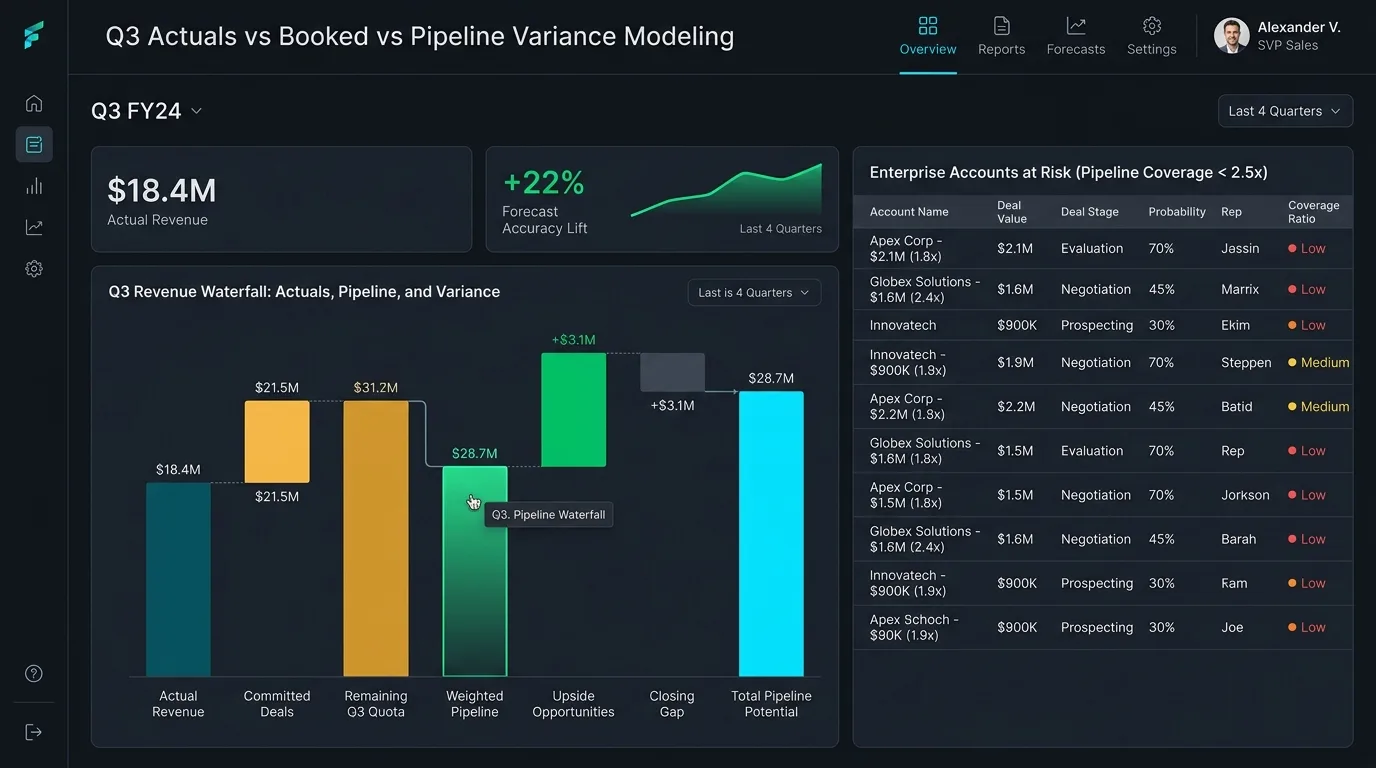Viewport: 1376px width, 768px height.
Task: Click Alexander V. profile avatar
Action: tap(1231, 35)
